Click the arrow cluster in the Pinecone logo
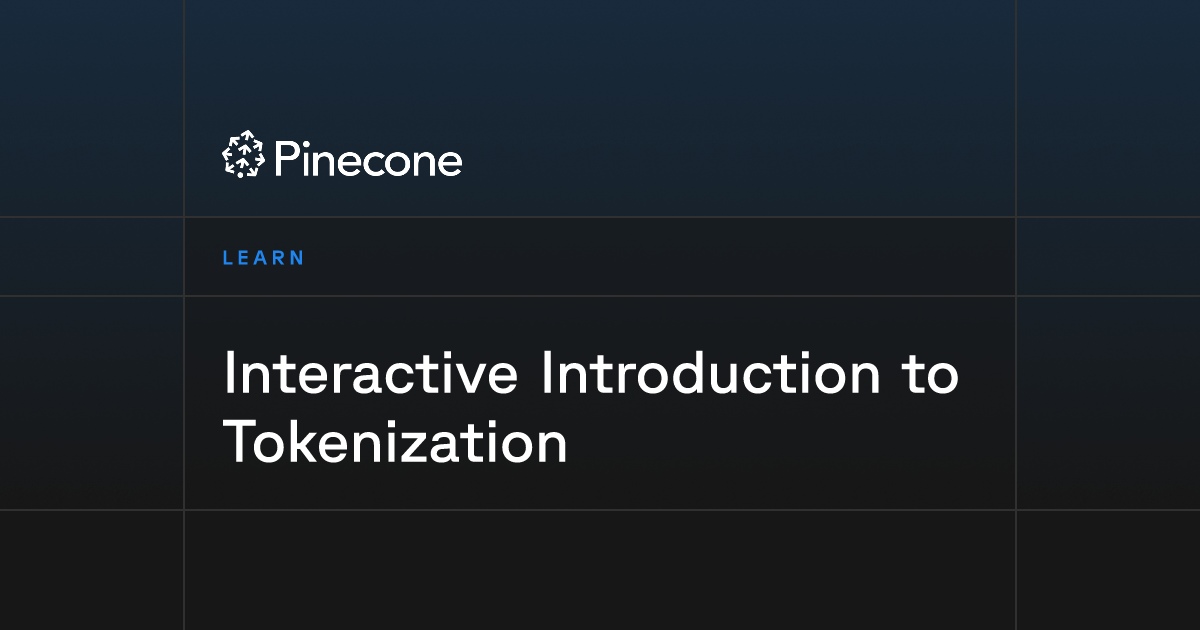The image size is (1200, 630). 243,156
